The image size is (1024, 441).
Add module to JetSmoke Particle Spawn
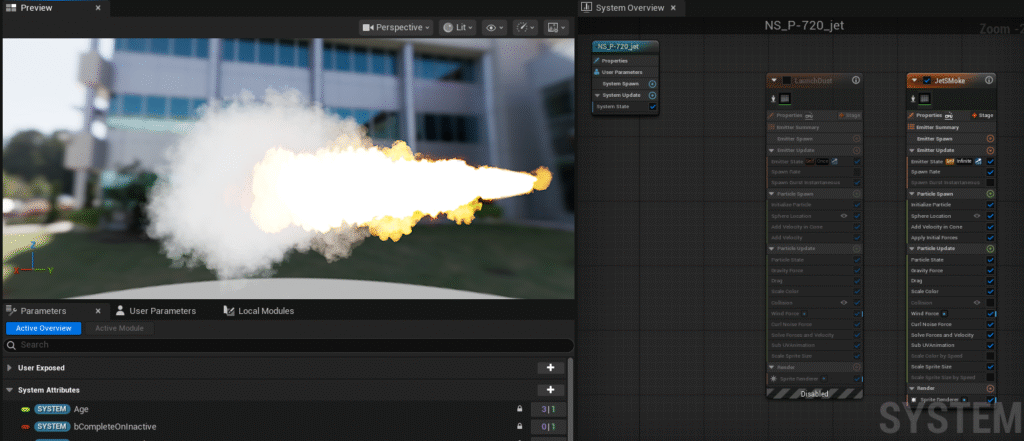[x=990, y=193]
